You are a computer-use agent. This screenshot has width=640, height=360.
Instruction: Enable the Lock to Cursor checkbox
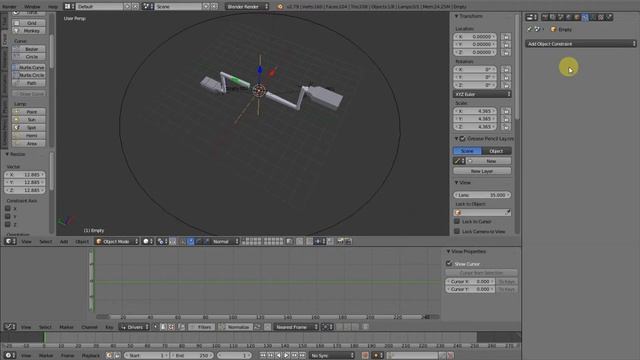[x=457, y=221]
